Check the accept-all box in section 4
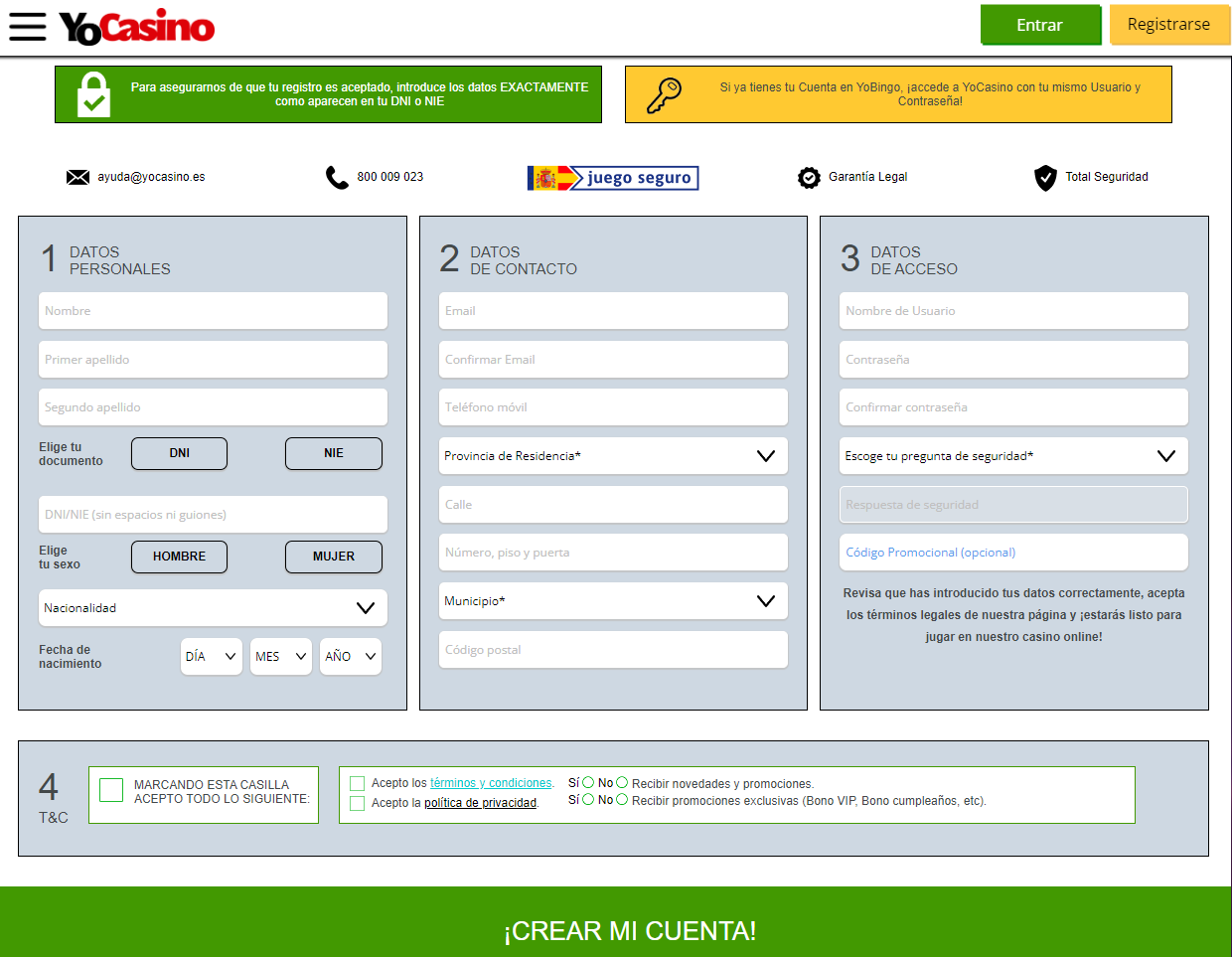 (x=110, y=791)
